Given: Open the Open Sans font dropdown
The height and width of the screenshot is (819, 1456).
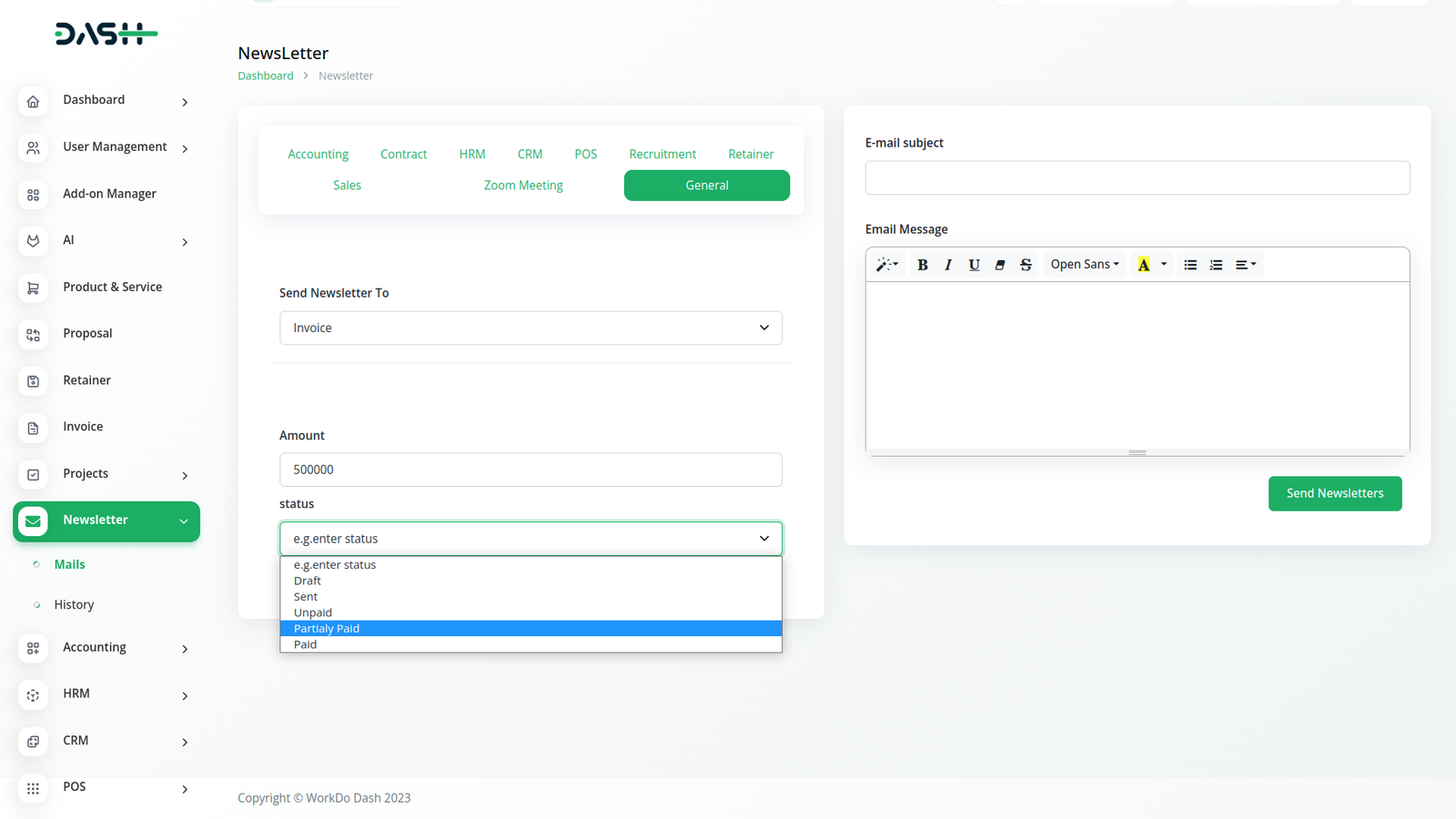Looking at the screenshot, I should pos(1085,265).
